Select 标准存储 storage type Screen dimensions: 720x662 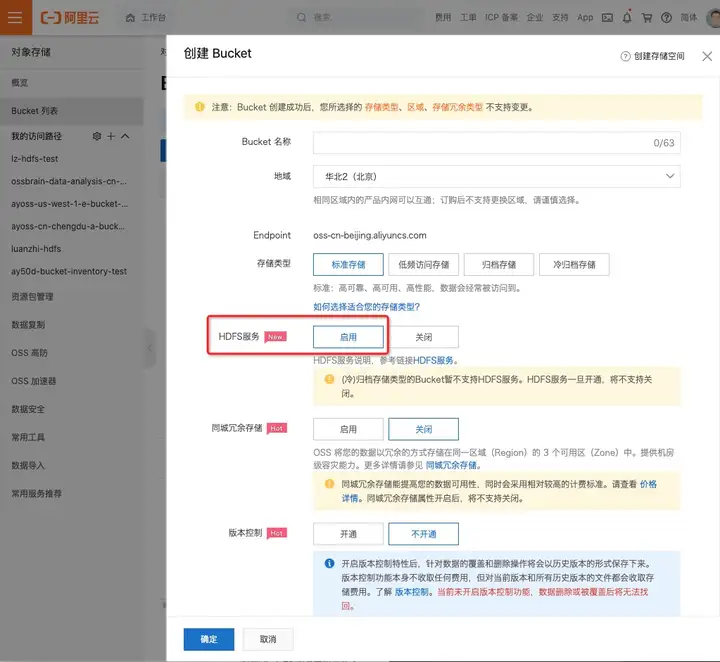point(348,264)
